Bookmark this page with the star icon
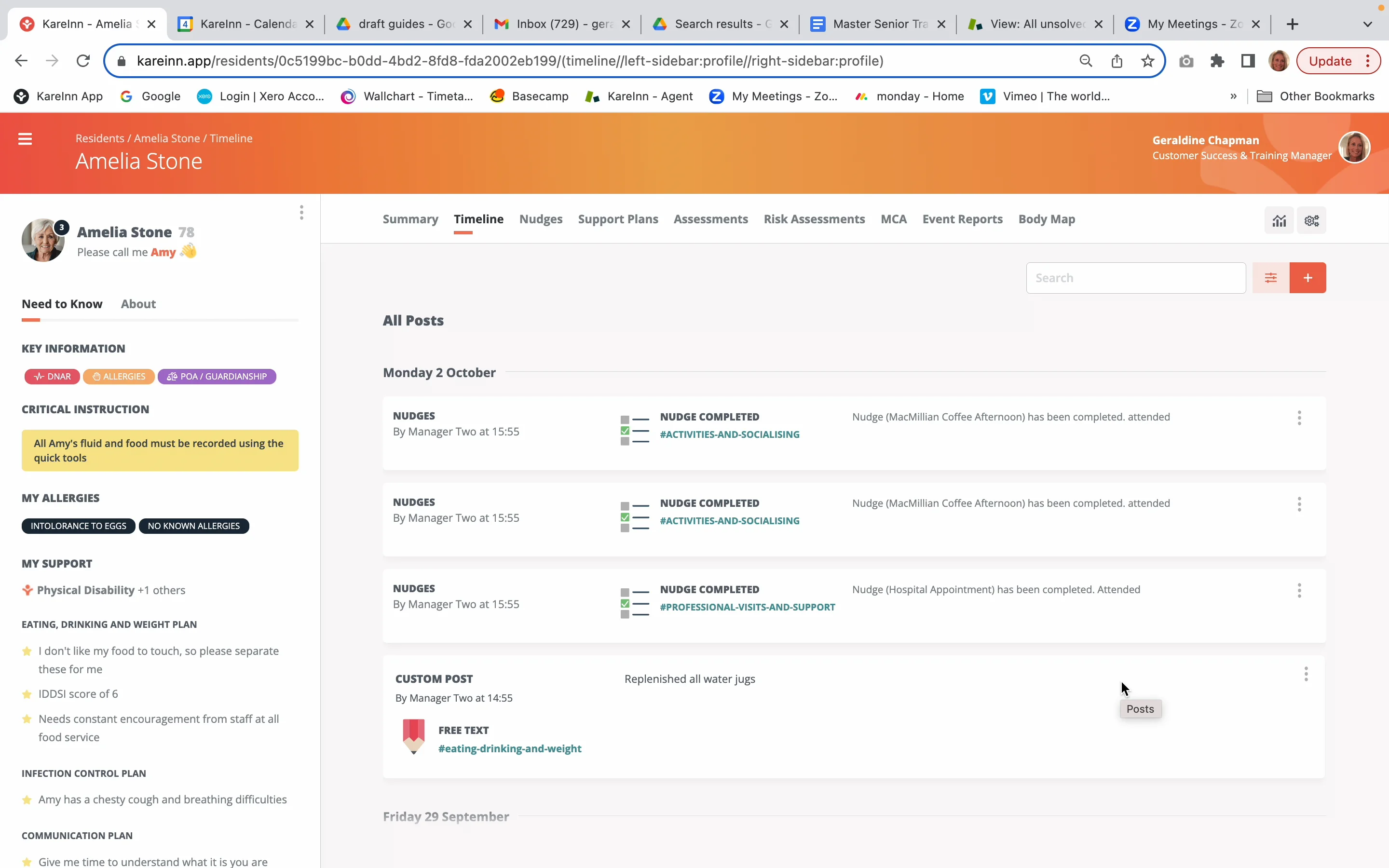 click(1147, 61)
